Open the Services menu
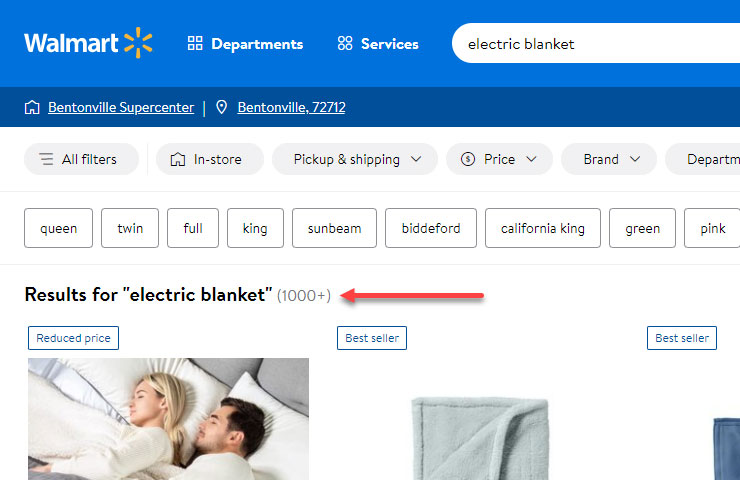The height and width of the screenshot is (480, 740). [389, 44]
